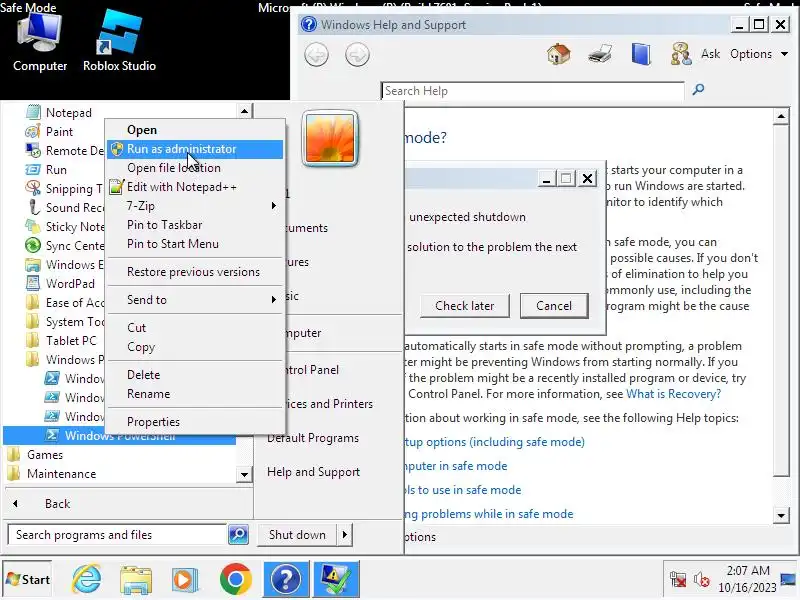Open the Computer desktop icon
This screenshot has height=600, width=800.
pos(39,43)
